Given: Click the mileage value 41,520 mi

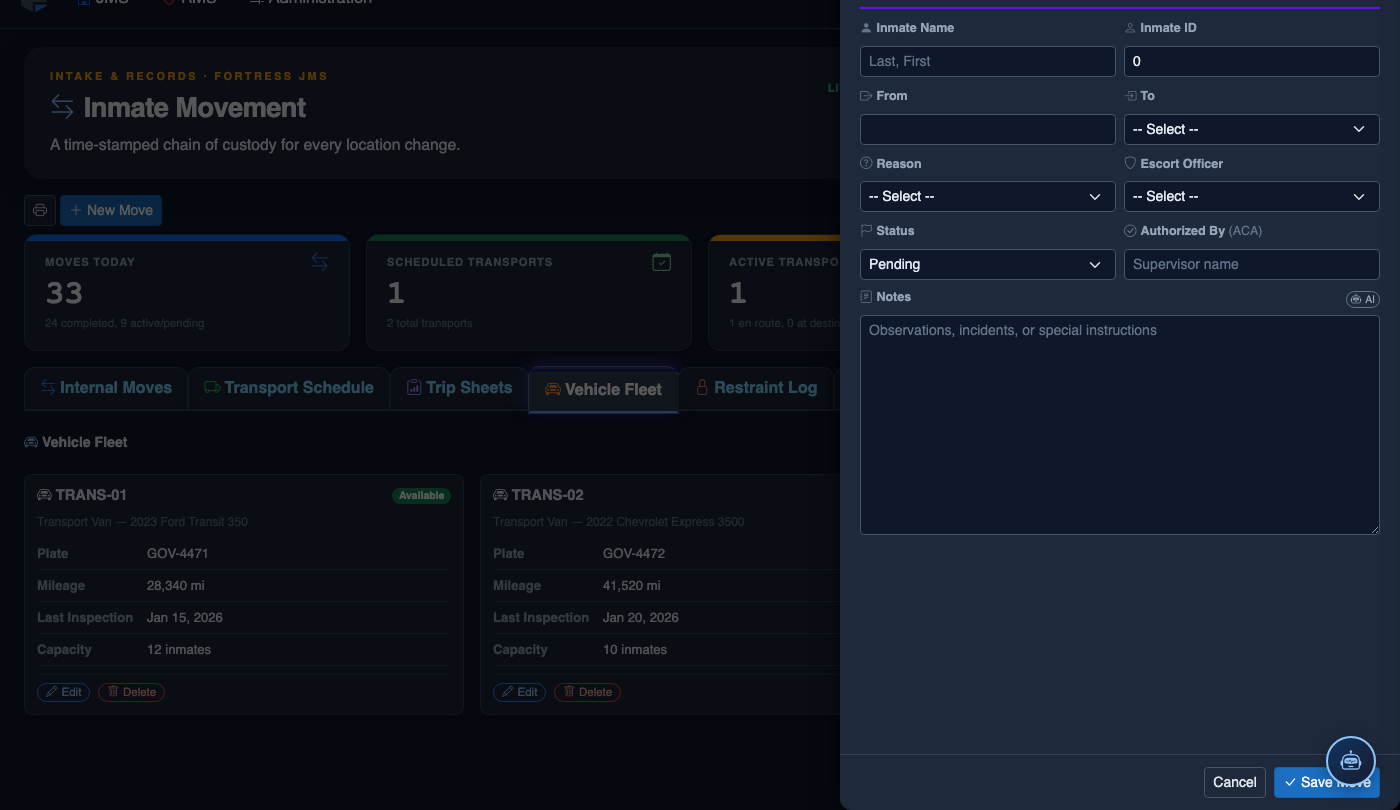Looking at the screenshot, I should click(632, 585).
